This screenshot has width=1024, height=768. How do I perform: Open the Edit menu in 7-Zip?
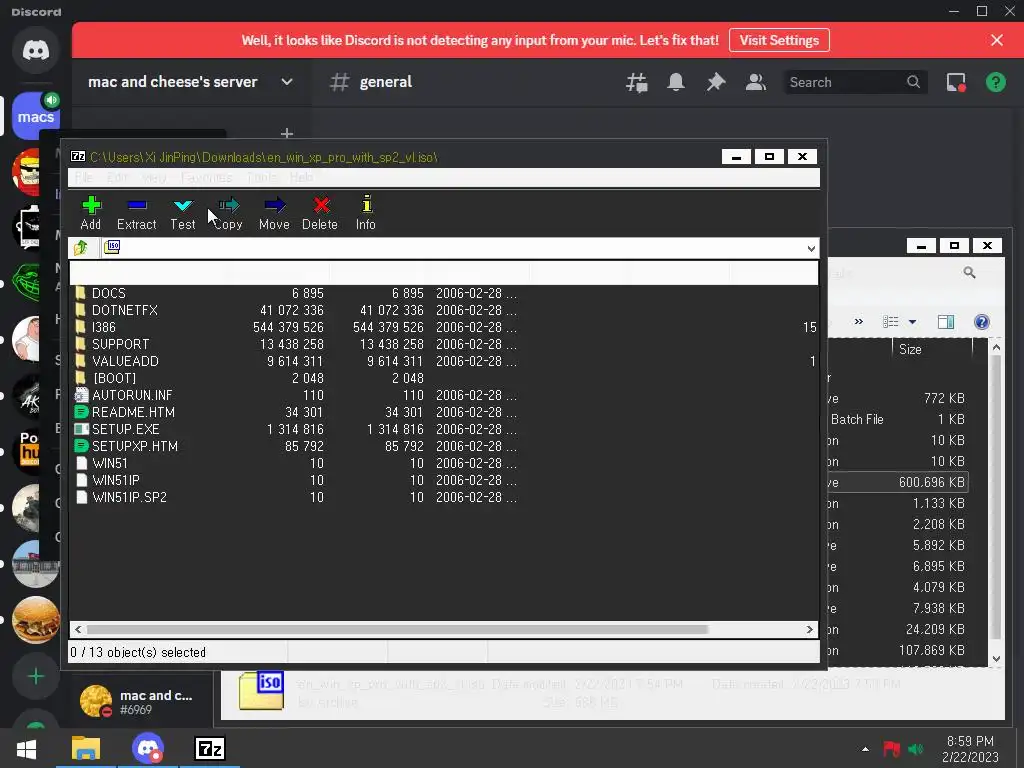pyautogui.click(x=117, y=178)
